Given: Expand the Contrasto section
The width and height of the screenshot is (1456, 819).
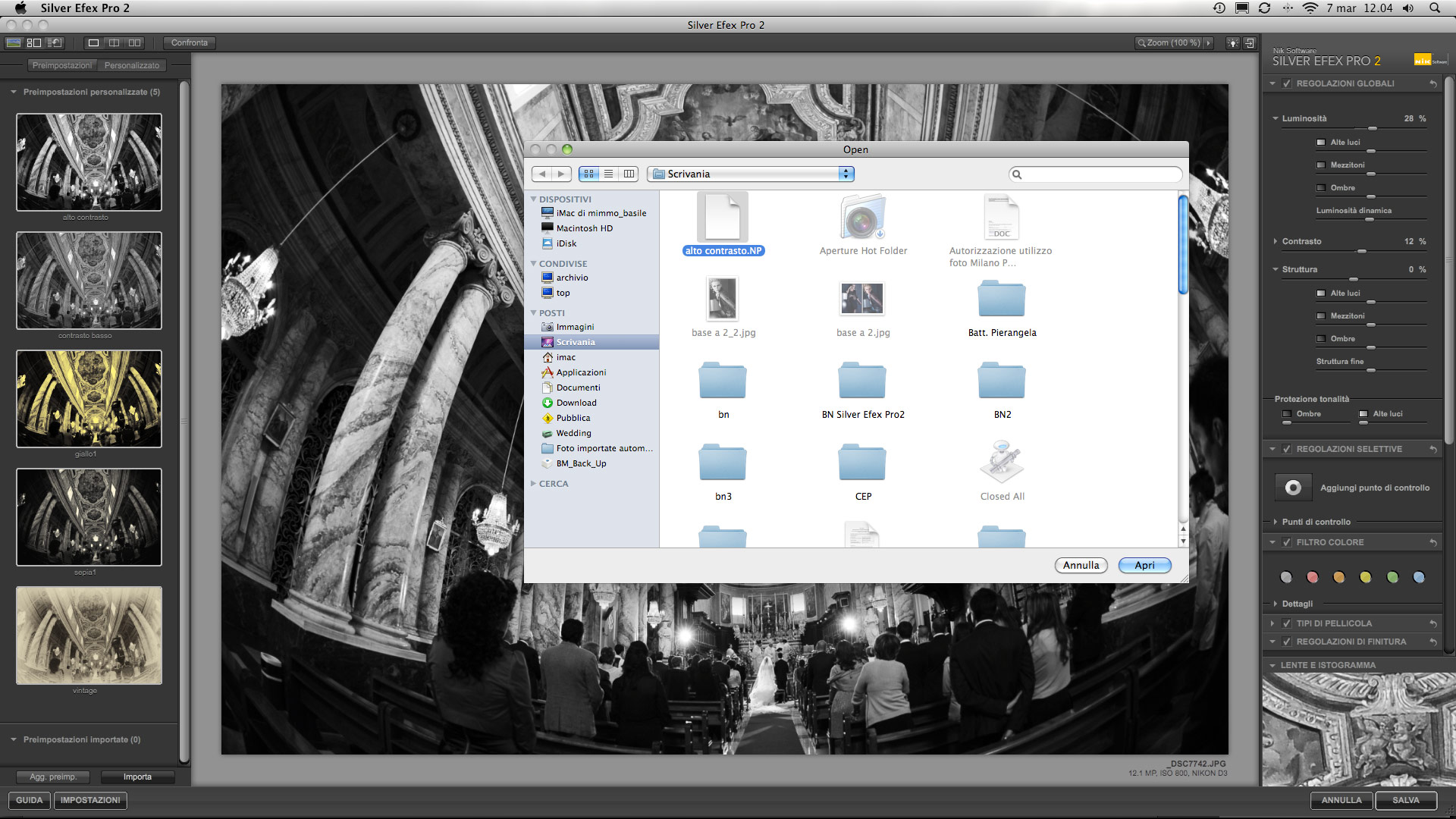Looking at the screenshot, I should tap(1276, 241).
